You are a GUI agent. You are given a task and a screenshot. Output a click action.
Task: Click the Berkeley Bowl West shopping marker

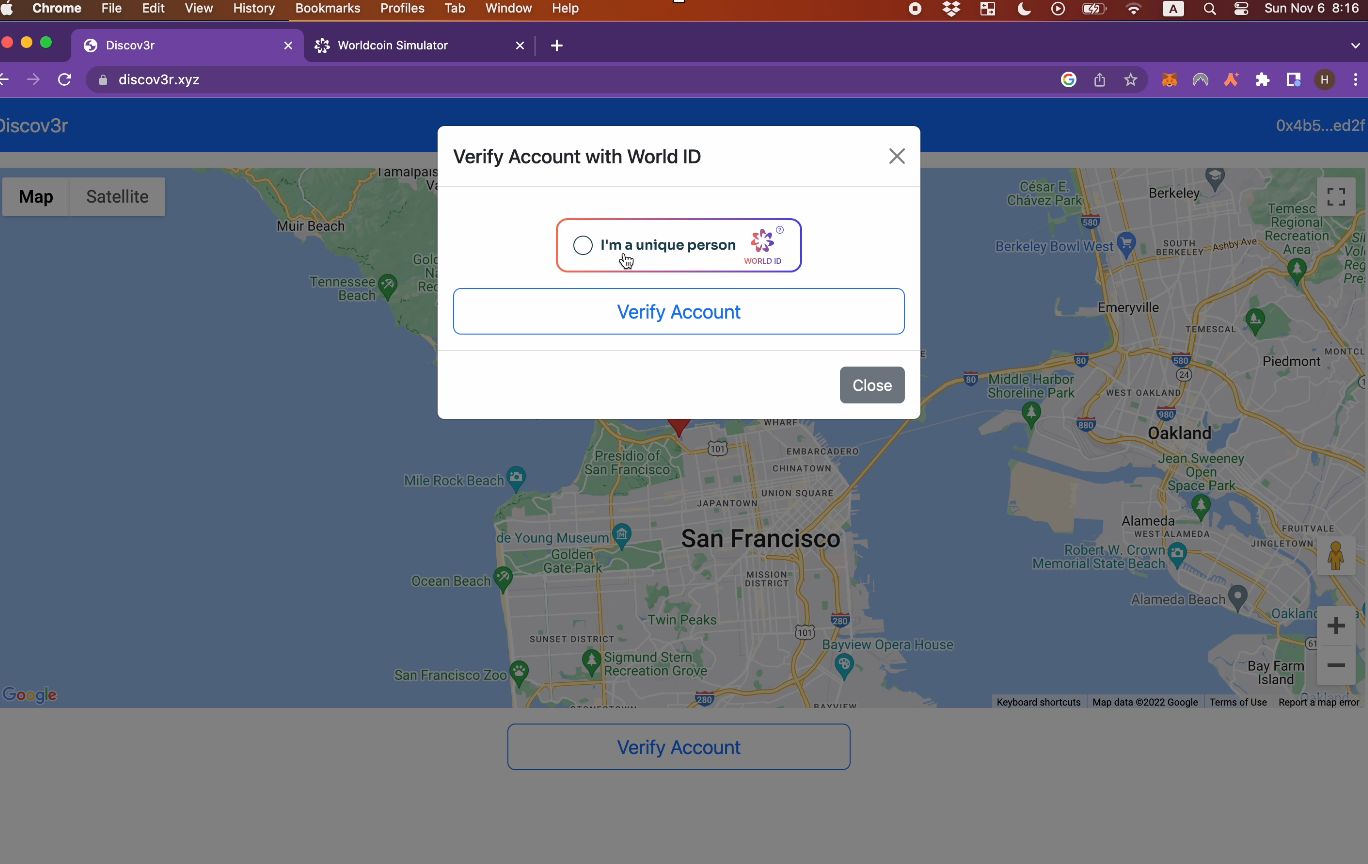click(1126, 242)
